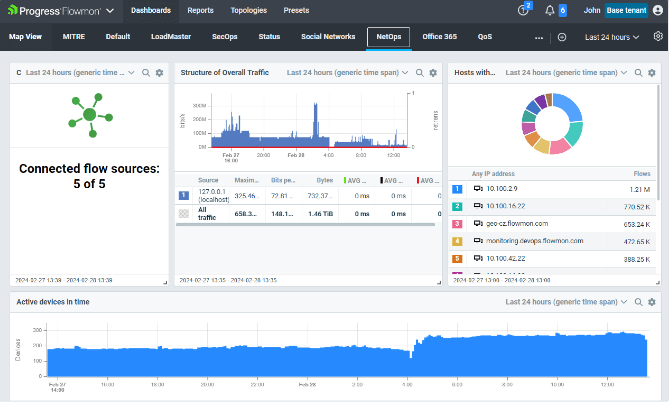Click the connected flow sources network icon
The height and width of the screenshot is (402, 669).
[90, 116]
